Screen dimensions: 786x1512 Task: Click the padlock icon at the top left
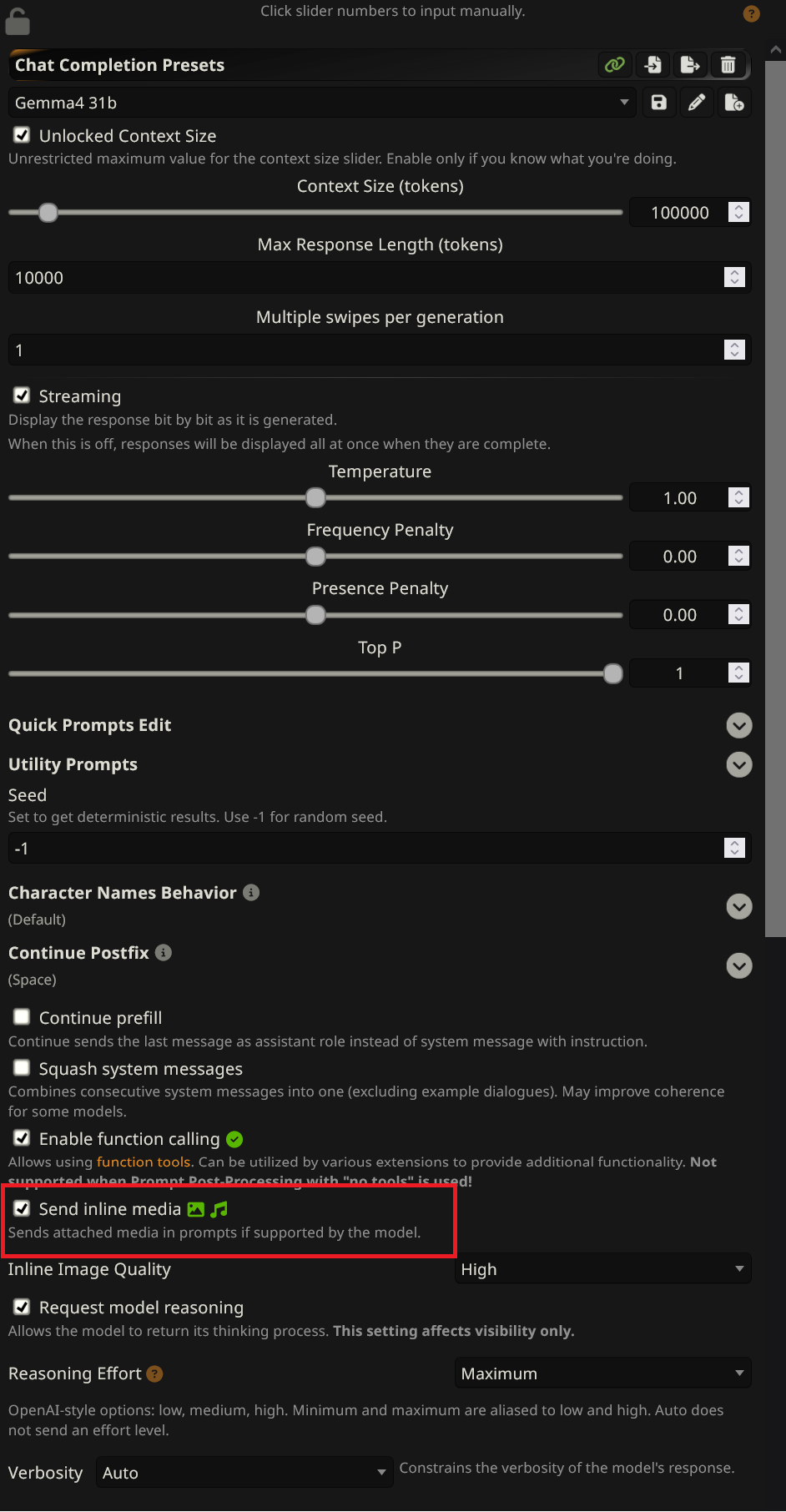point(18,22)
